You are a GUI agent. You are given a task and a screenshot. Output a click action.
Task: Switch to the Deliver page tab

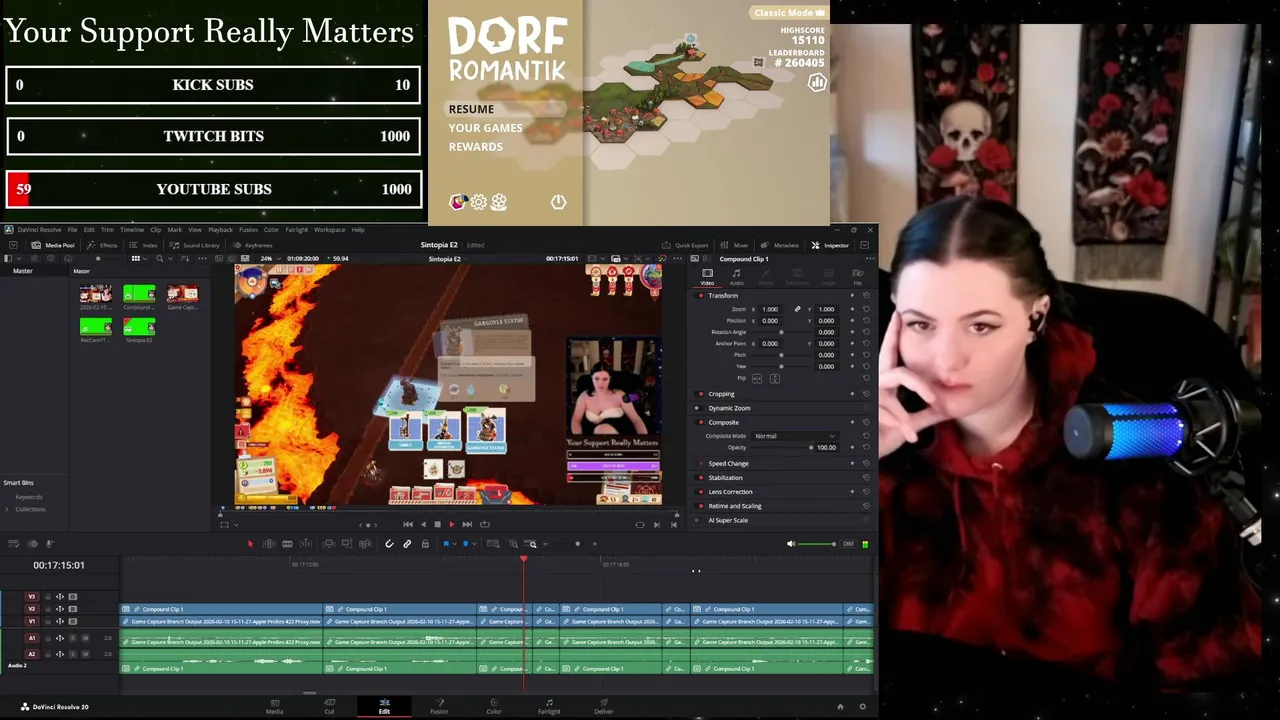[603, 706]
